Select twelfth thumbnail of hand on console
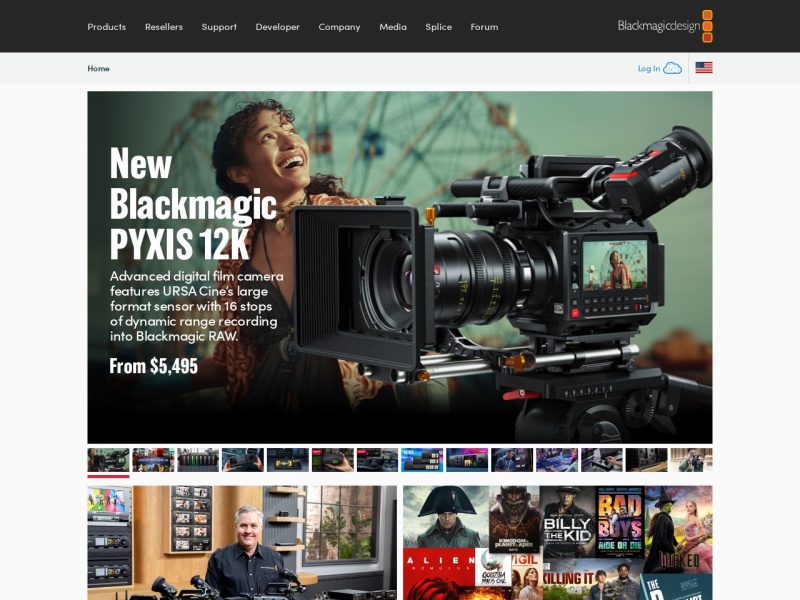The image size is (800, 600). (x=602, y=460)
